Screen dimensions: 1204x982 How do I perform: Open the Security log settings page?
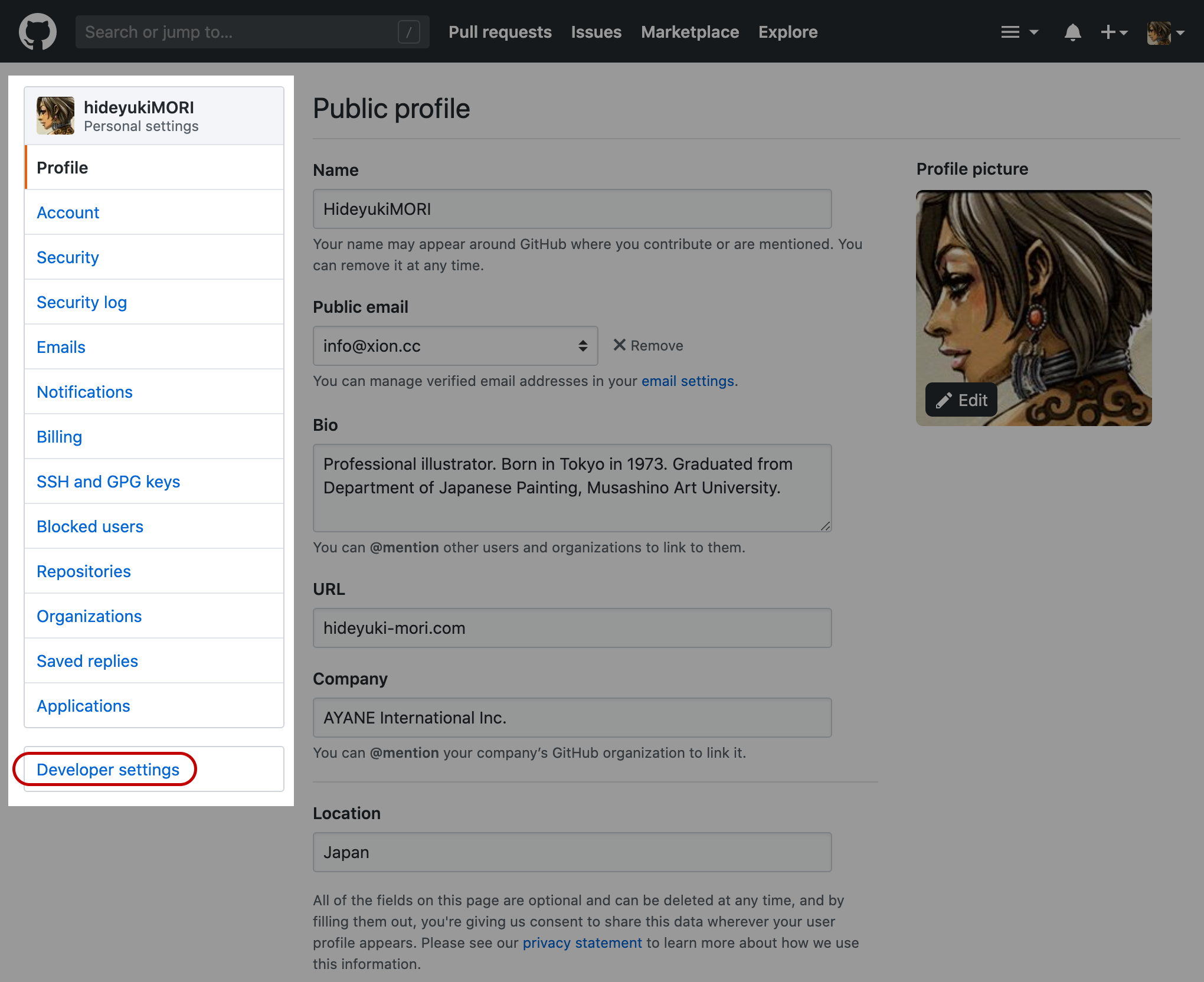[x=81, y=302]
